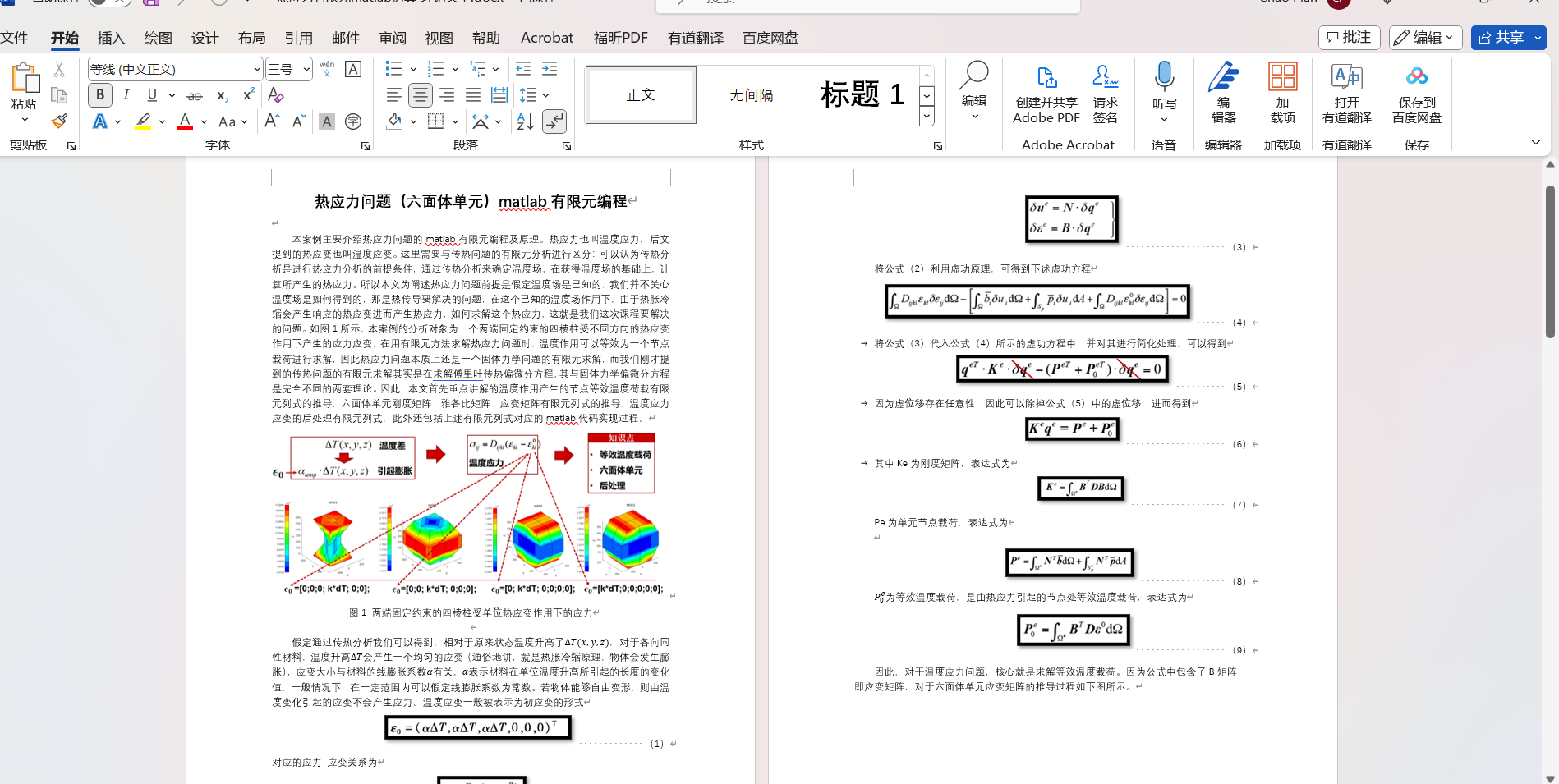Toggle Italic formatting on

(126, 95)
